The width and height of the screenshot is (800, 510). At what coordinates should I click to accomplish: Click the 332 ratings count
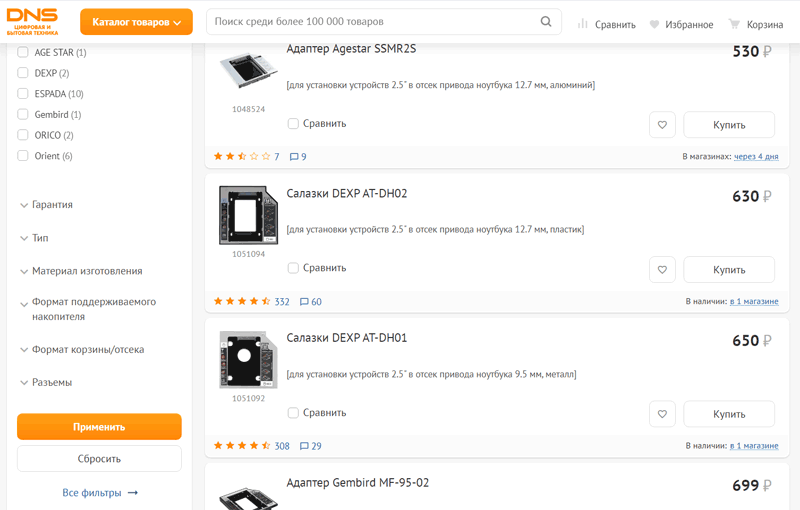coord(282,301)
